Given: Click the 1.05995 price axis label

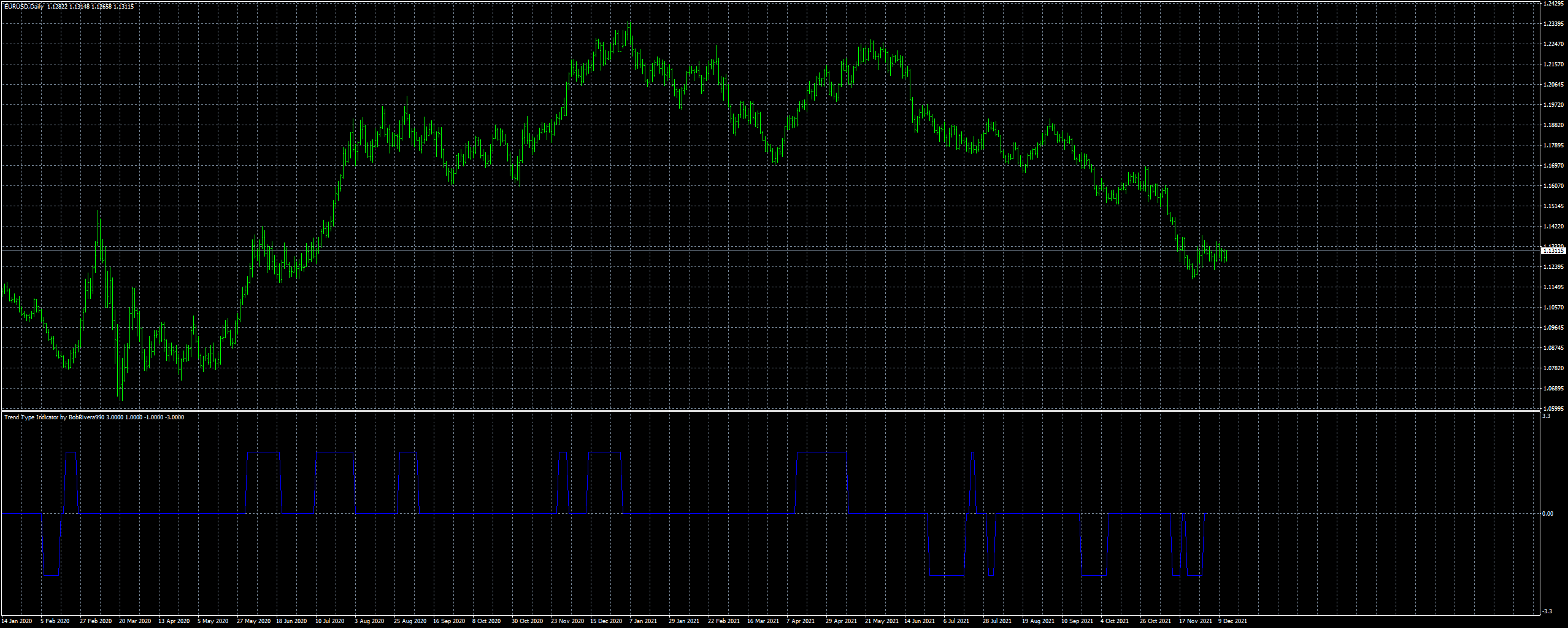Looking at the screenshot, I should (x=1553, y=408).
